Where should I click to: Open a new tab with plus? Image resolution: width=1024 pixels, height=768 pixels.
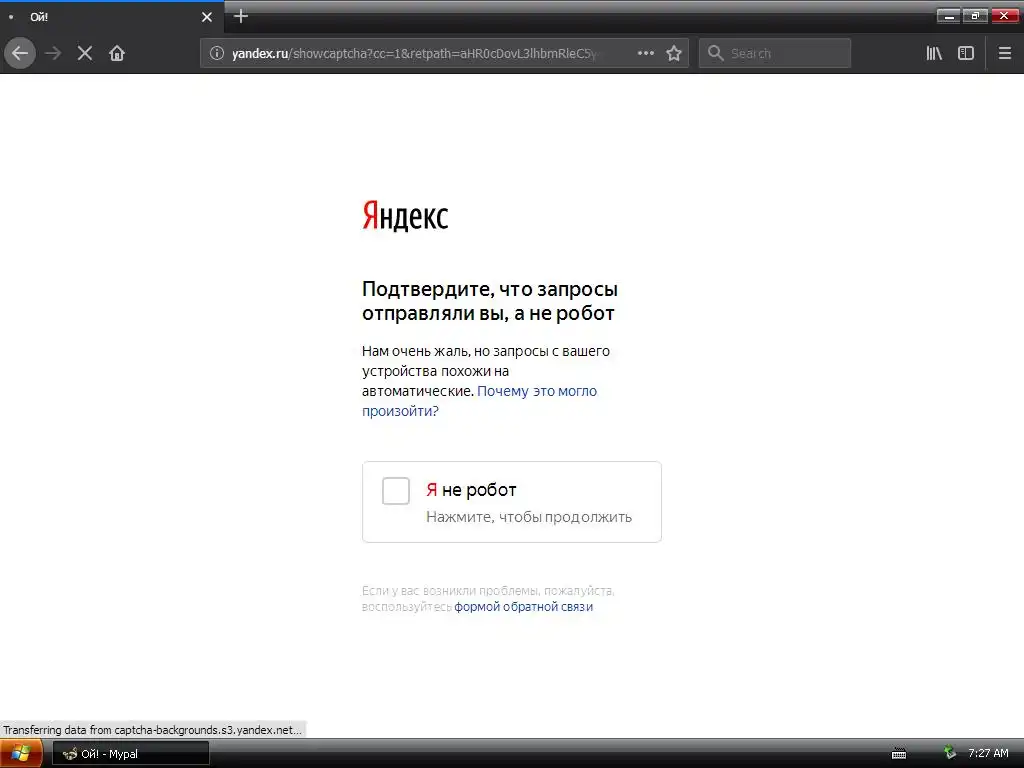coord(241,16)
